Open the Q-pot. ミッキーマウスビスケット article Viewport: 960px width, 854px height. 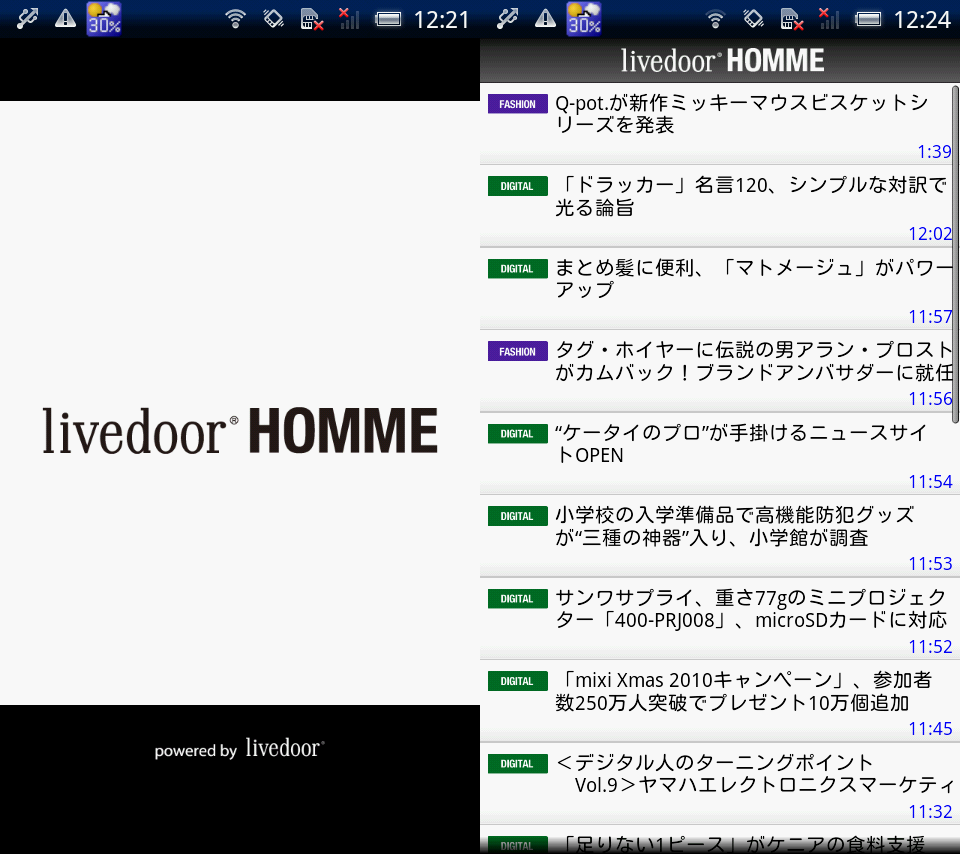720,124
